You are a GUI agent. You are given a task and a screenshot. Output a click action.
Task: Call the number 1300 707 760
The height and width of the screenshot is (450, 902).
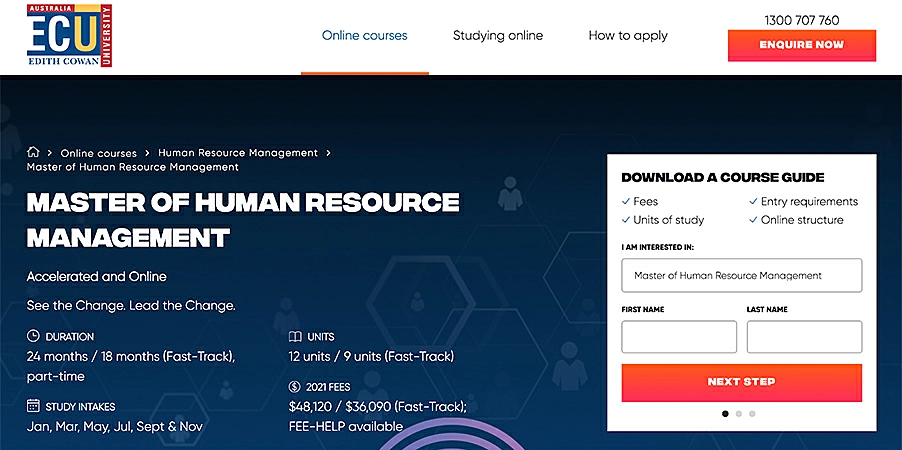pos(802,20)
